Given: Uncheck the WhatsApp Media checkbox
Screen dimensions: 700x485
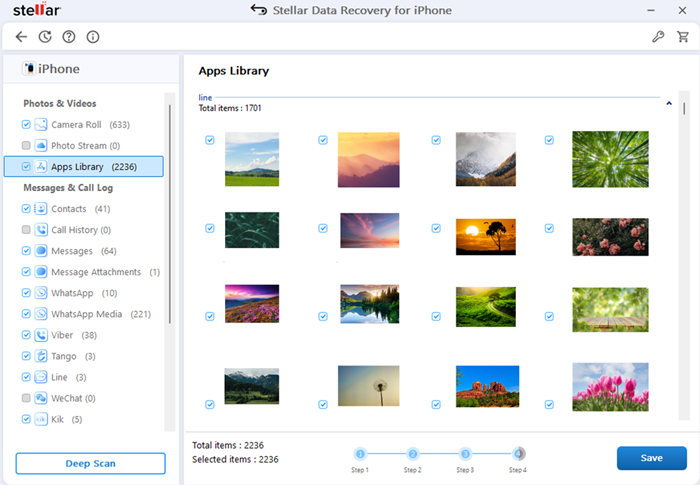Looking at the screenshot, I should point(26,314).
